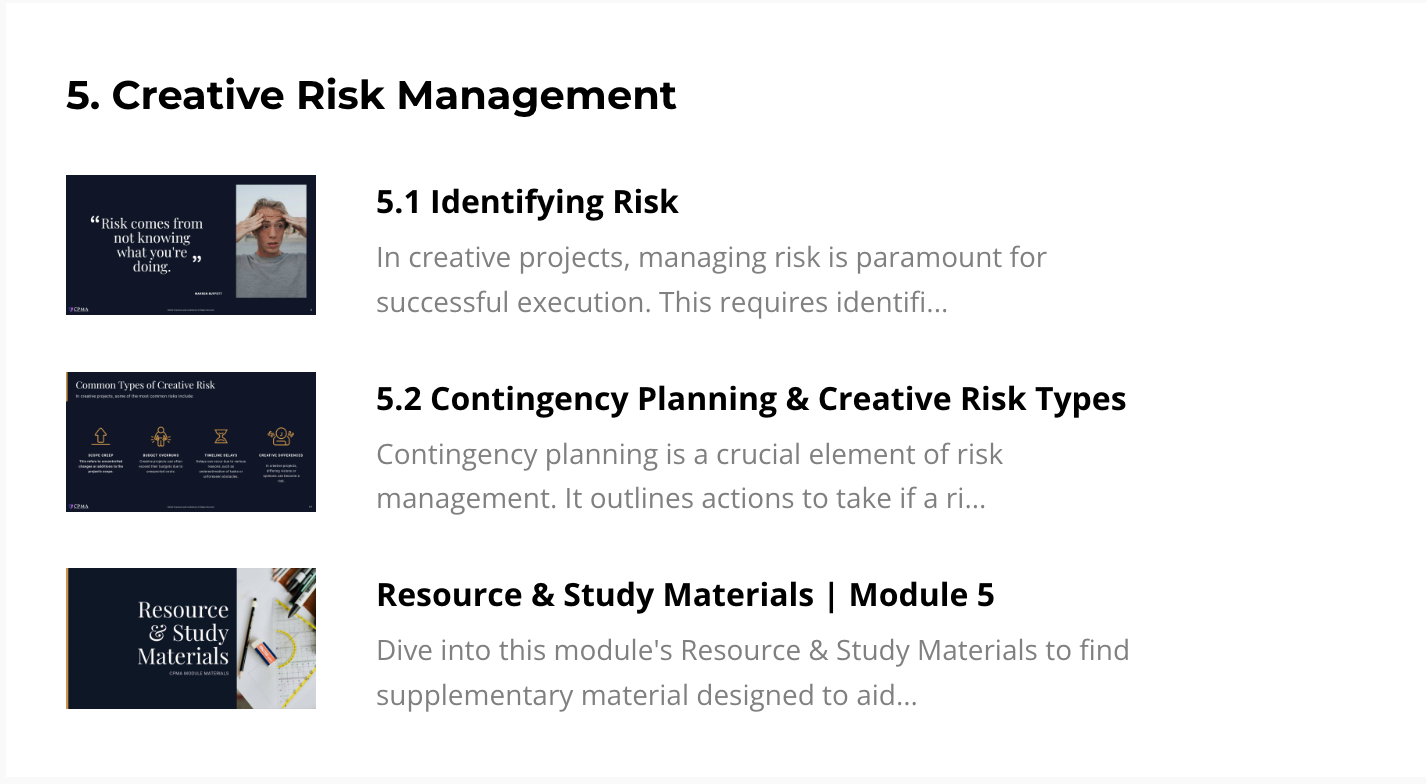This screenshot has height=784, width=1426.
Task: Click the opening quotation mark on the quote slide
Action: [95, 221]
